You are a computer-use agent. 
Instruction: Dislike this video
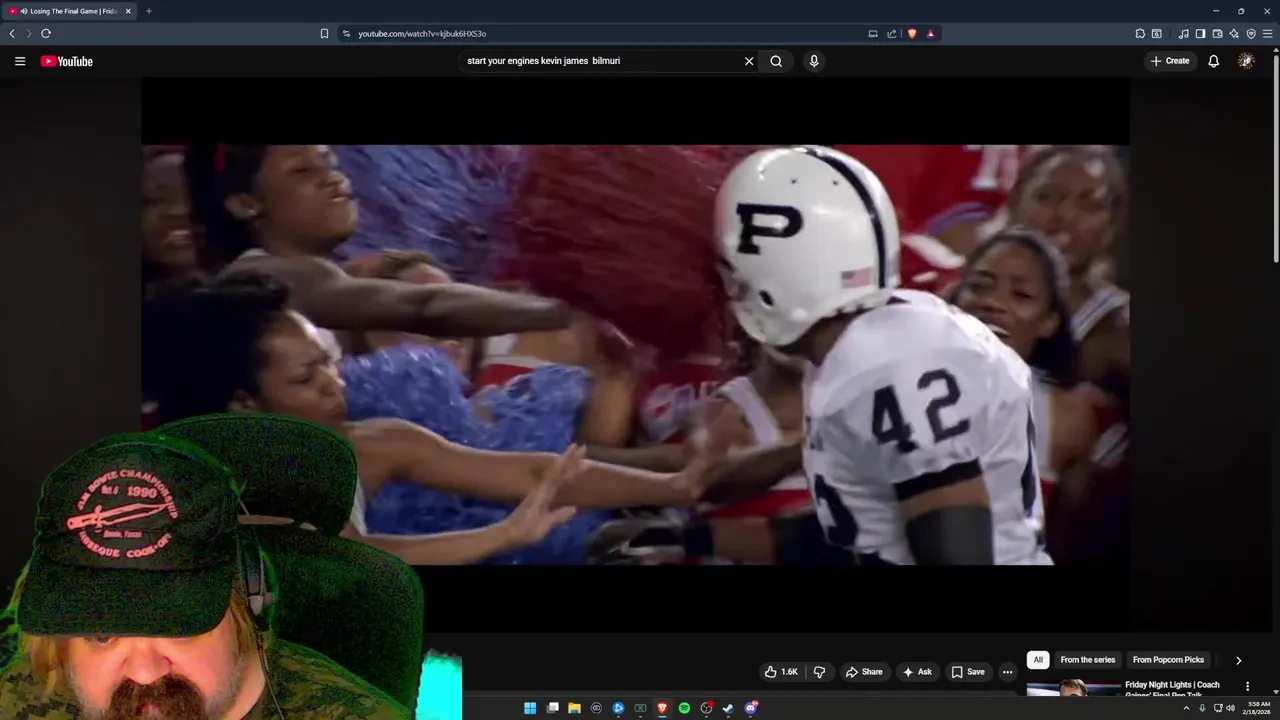tap(819, 672)
